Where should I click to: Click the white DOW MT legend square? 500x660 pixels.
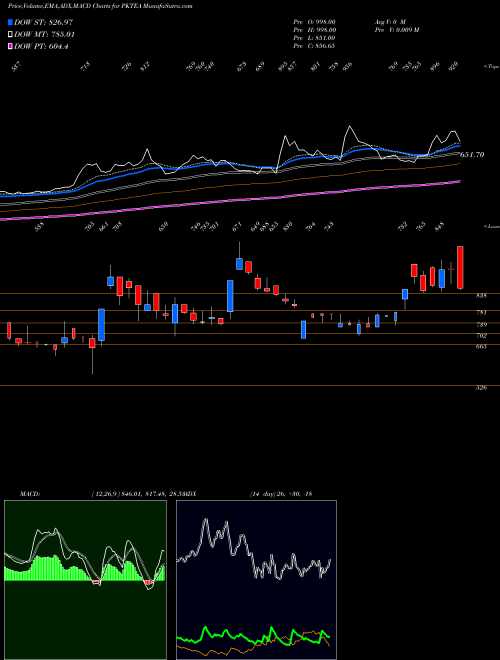click(x=10, y=34)
